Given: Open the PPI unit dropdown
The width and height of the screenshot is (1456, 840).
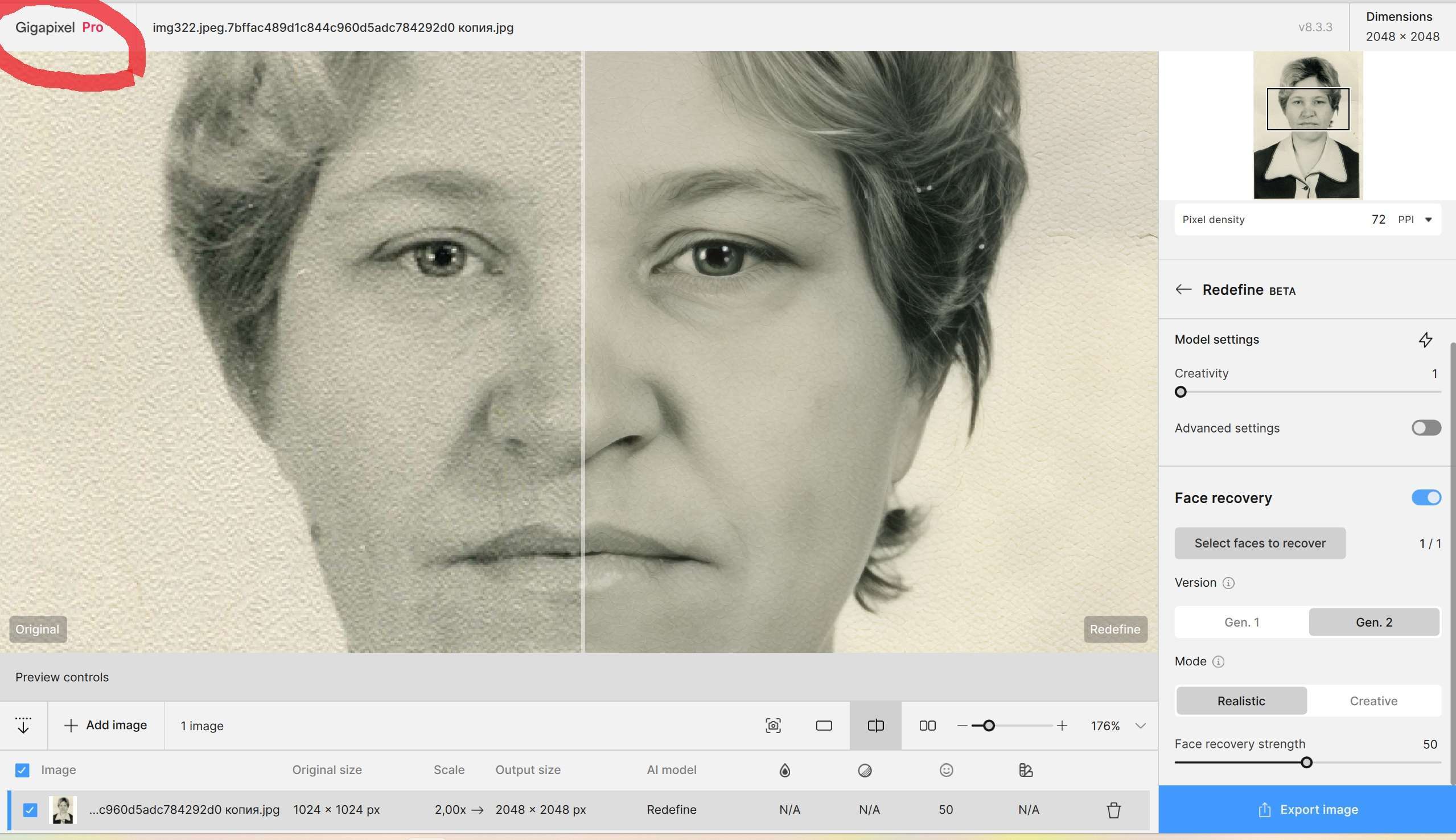Looking at the screenshot, I should click(1428, 220).
